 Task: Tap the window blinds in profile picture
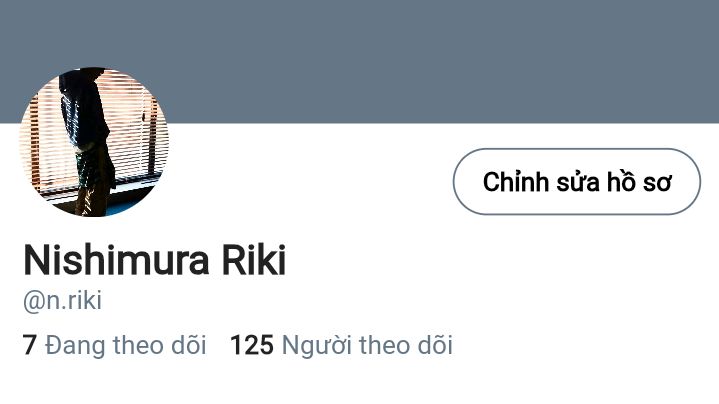tap(133, 133)
